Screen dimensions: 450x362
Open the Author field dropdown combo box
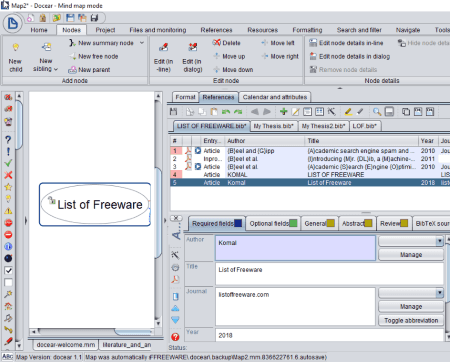click(440, 241)
